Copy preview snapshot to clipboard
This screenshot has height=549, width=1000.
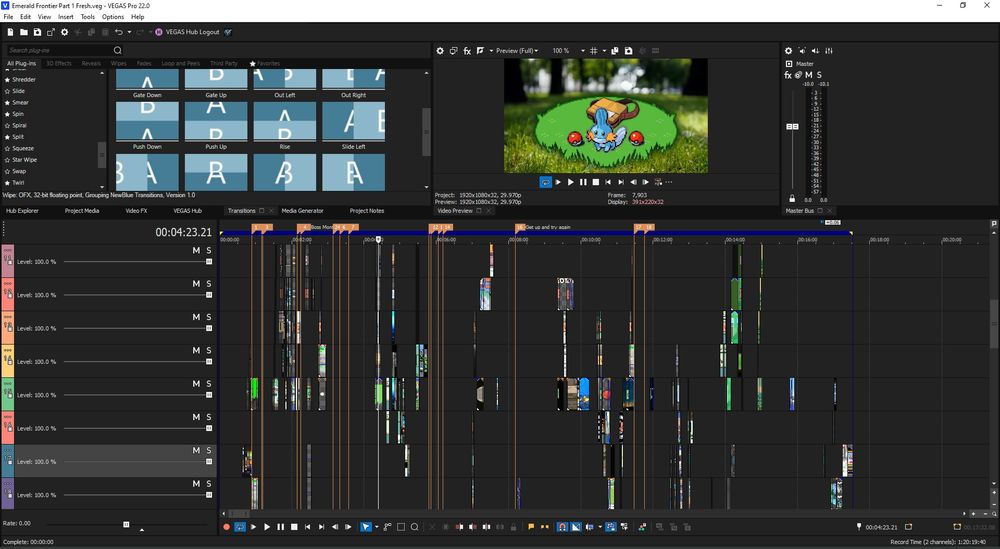coord(615,50)
